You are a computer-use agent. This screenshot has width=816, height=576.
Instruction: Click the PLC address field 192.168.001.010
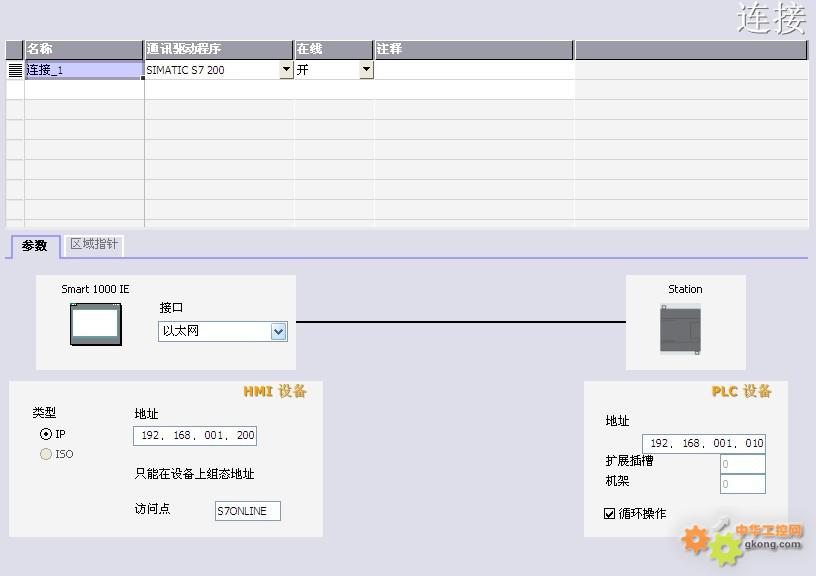tap(704, 443)
